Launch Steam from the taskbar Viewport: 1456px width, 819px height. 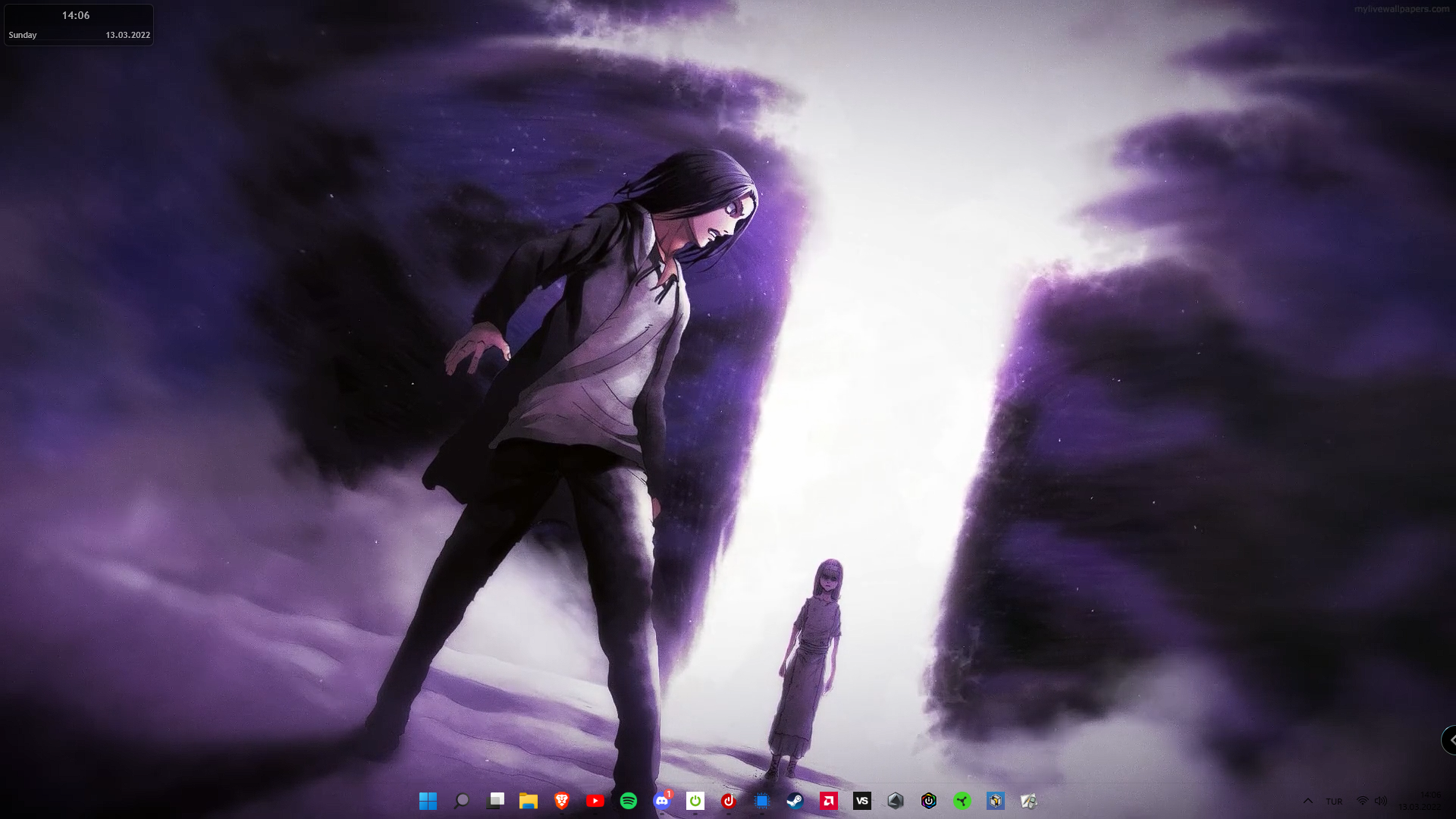coord(795,801)
